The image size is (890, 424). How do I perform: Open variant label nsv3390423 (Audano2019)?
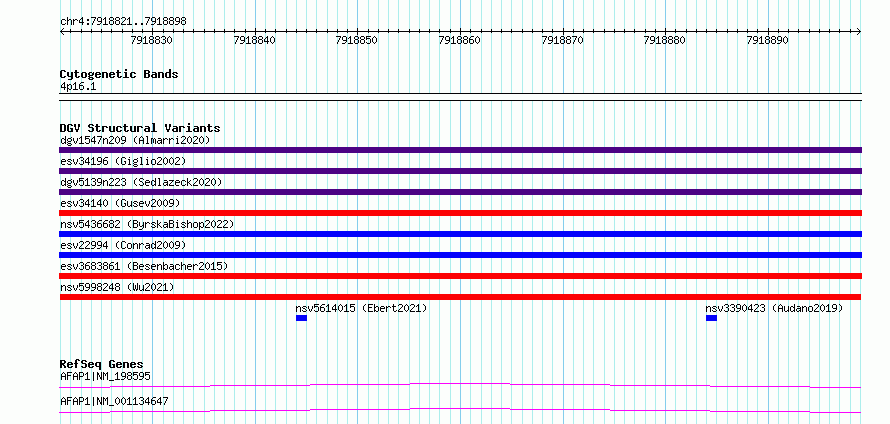pos(774,309)
